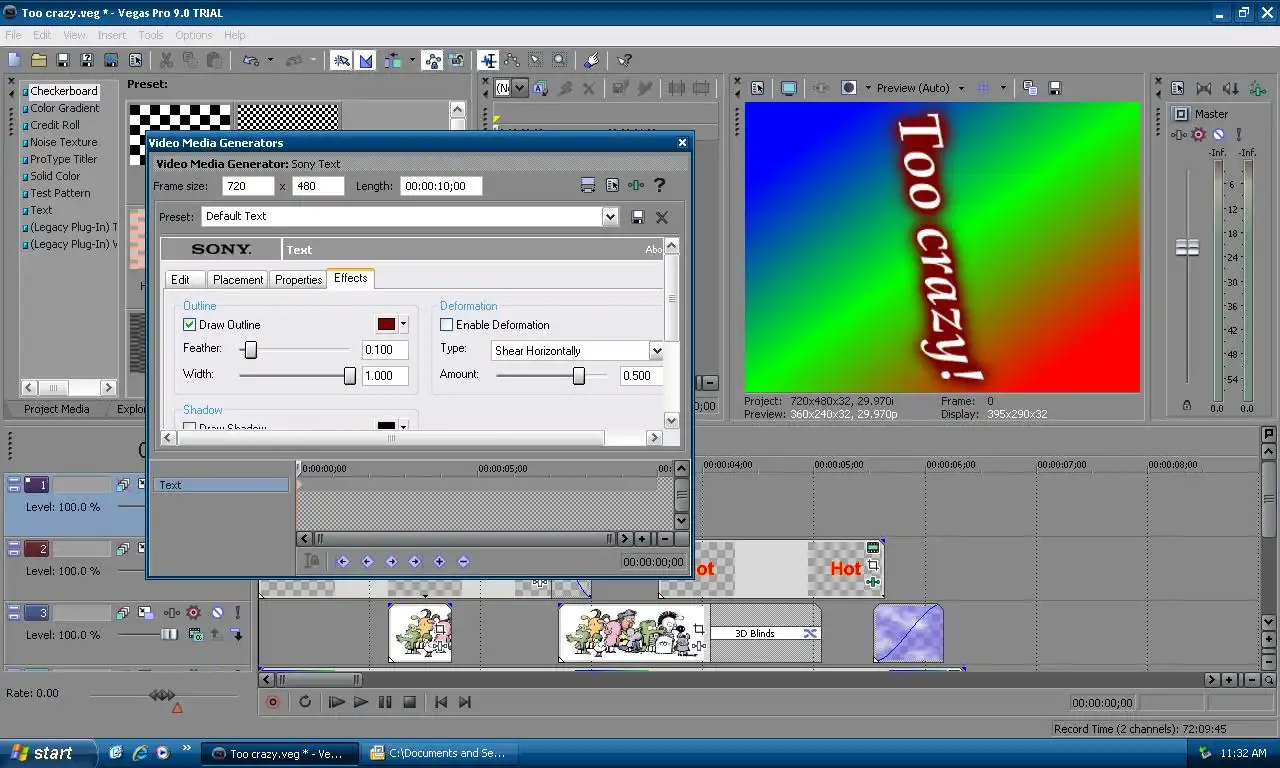
Task: Open the Deformation Type dropdown
Action: coord(656,351)
